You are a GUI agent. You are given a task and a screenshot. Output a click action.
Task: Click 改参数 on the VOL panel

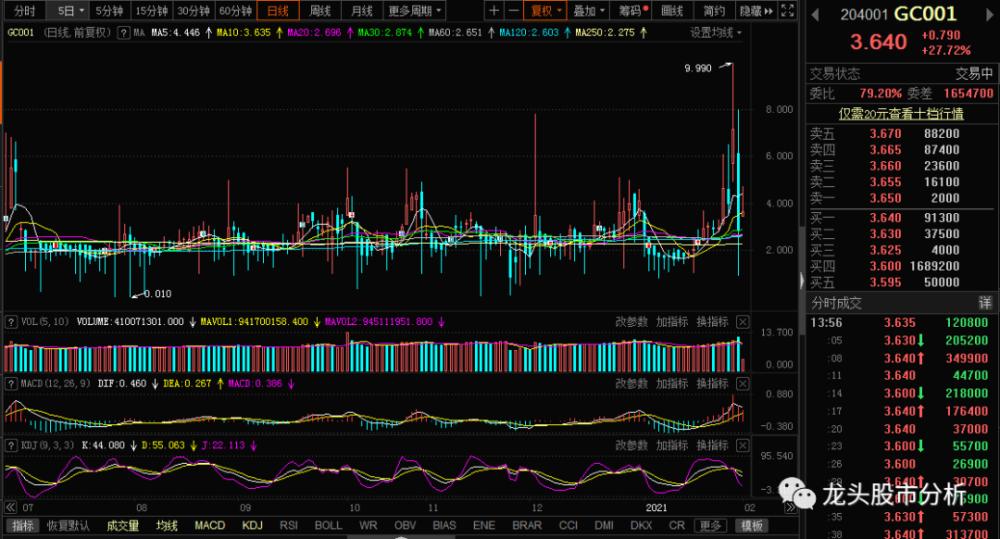point(631,321)
